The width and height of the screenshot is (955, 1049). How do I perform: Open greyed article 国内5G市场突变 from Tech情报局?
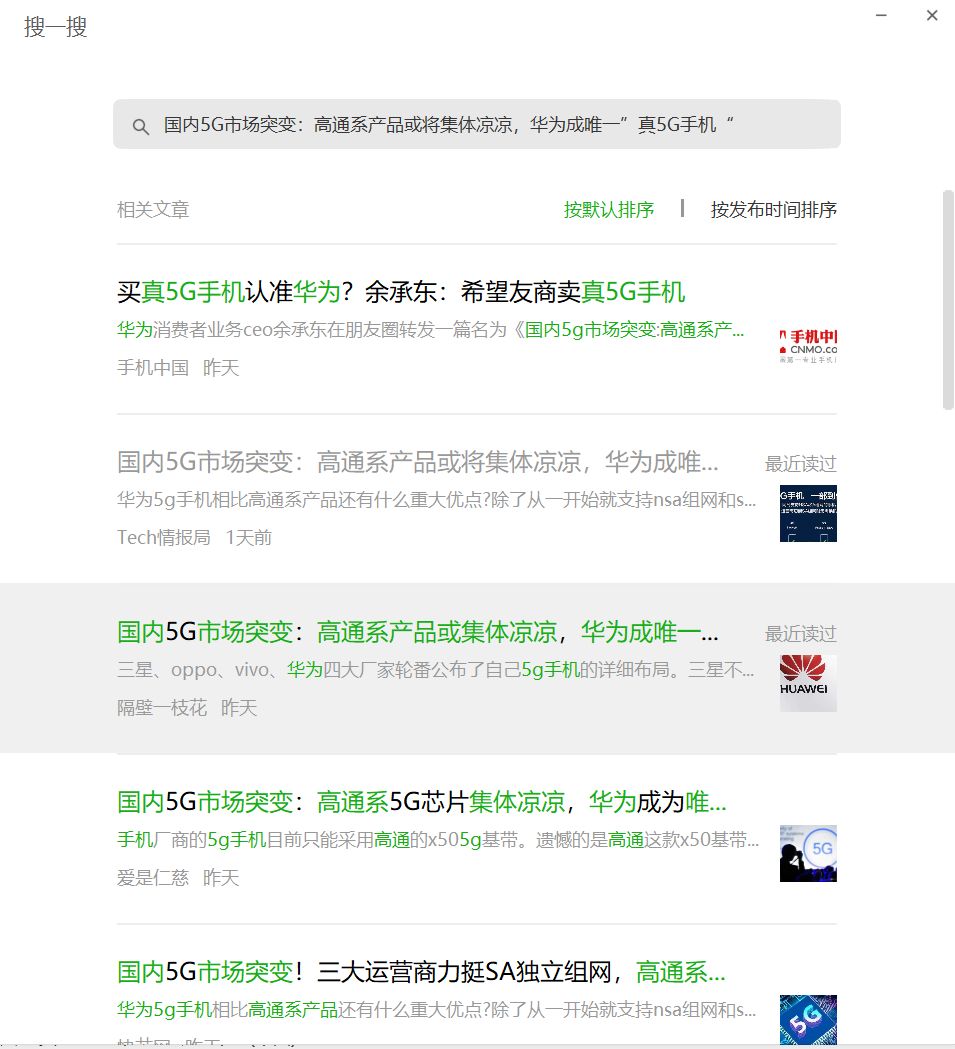coord(418,462)
